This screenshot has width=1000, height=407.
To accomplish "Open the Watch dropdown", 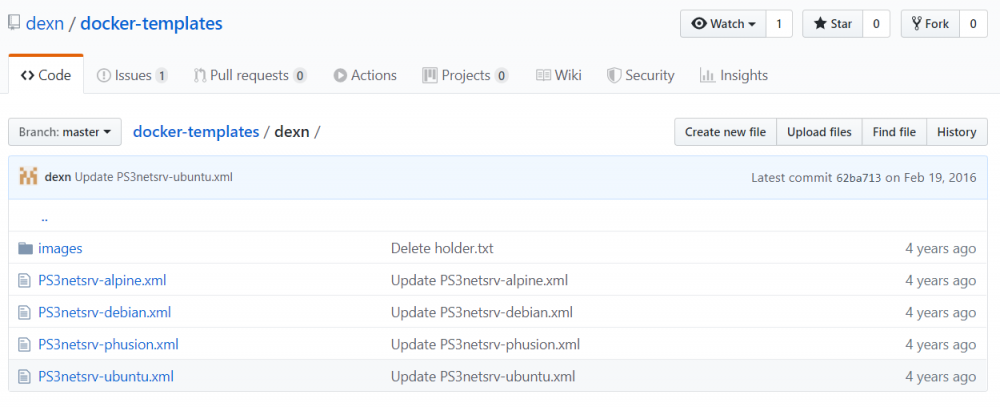I will (723, 24).
